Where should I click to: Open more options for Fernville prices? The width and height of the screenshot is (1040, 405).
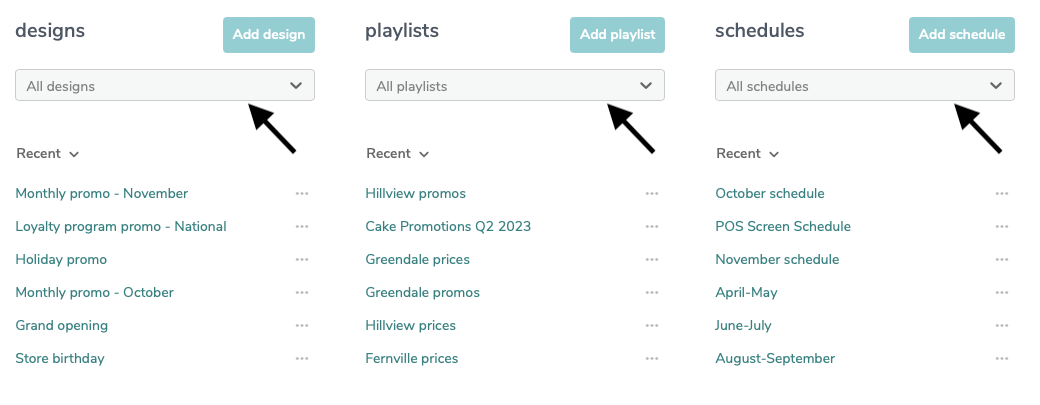[652, 359]
